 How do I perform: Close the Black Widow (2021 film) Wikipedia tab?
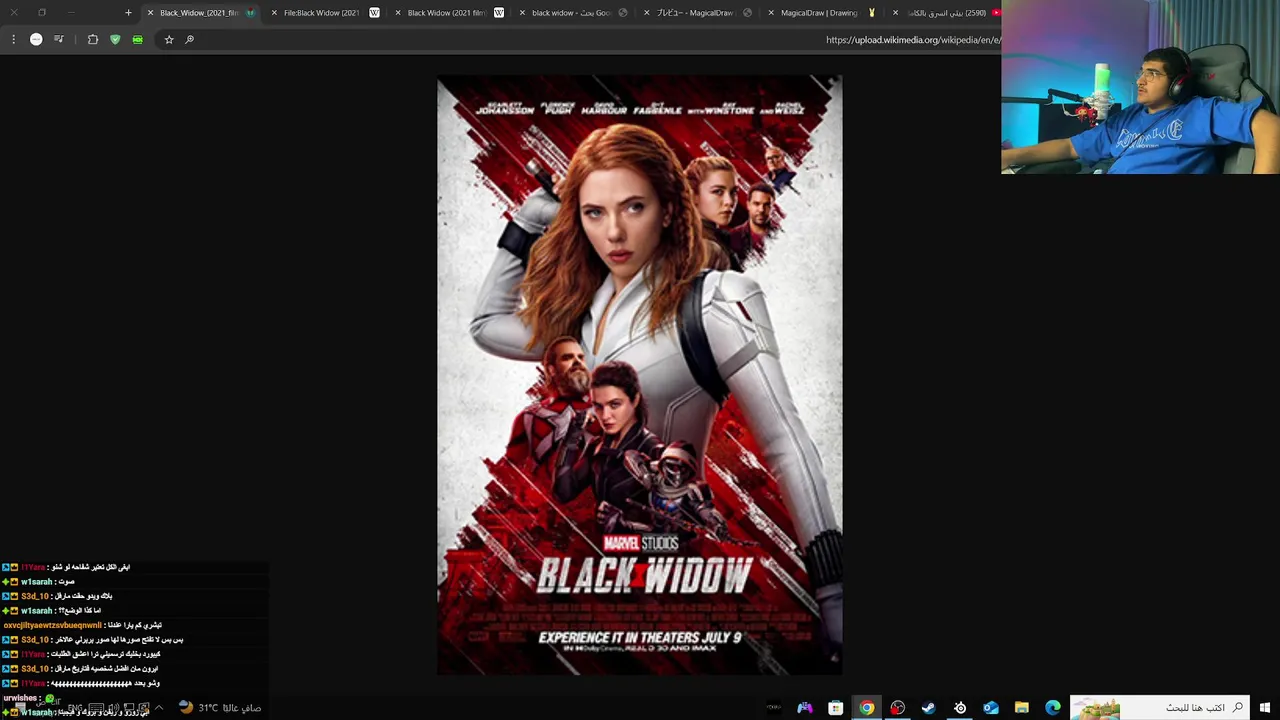pos(398,13)
